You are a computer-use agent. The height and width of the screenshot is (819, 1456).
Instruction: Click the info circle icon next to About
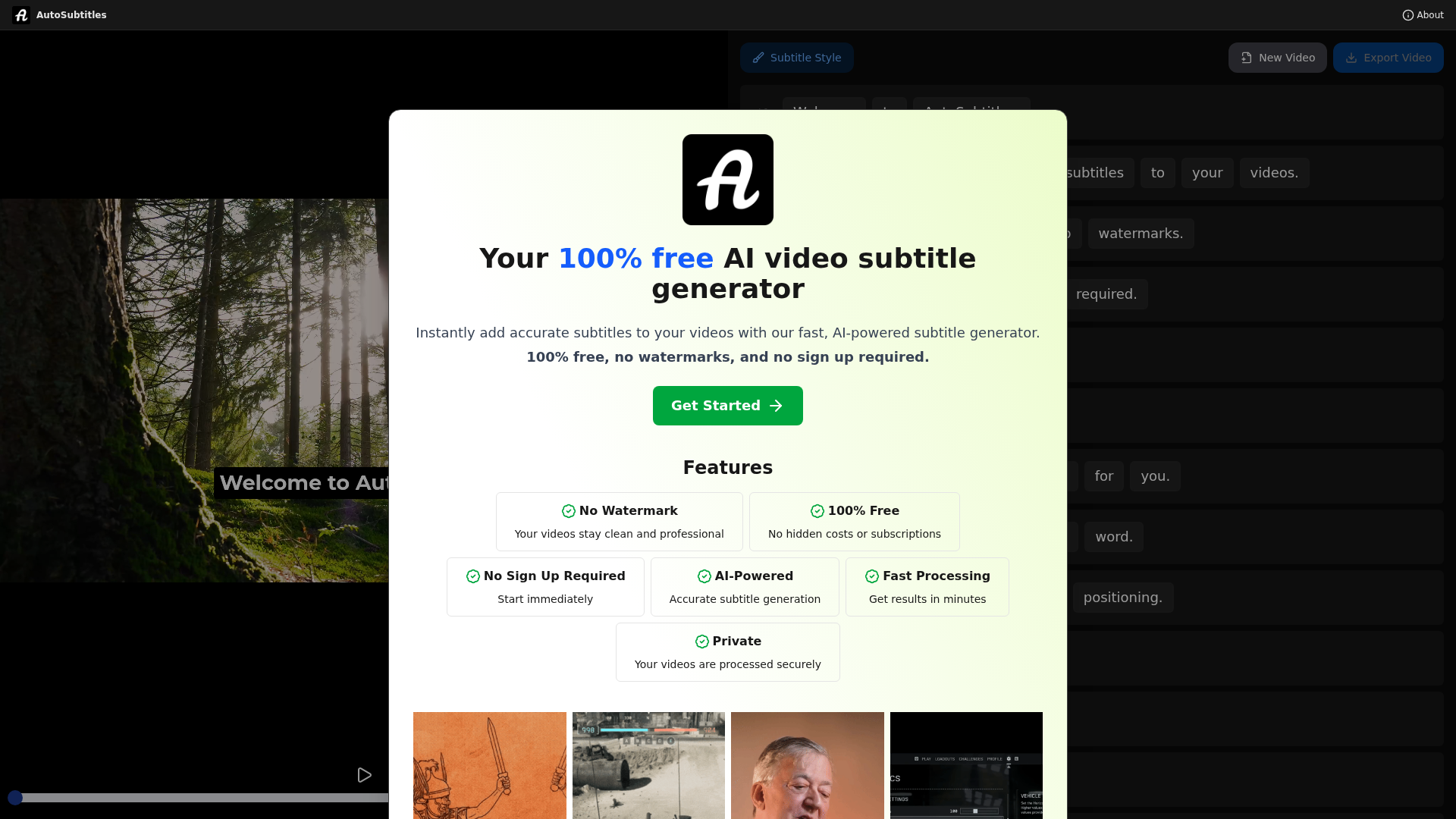(1407, 15)
